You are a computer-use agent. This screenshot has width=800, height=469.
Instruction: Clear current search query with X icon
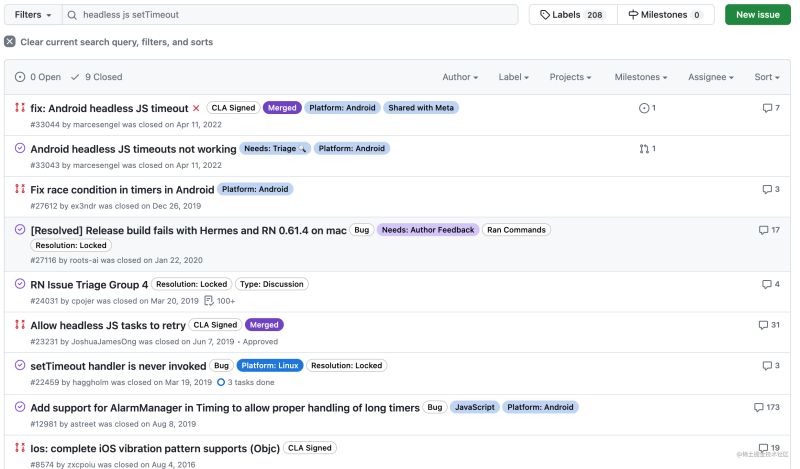10,42
